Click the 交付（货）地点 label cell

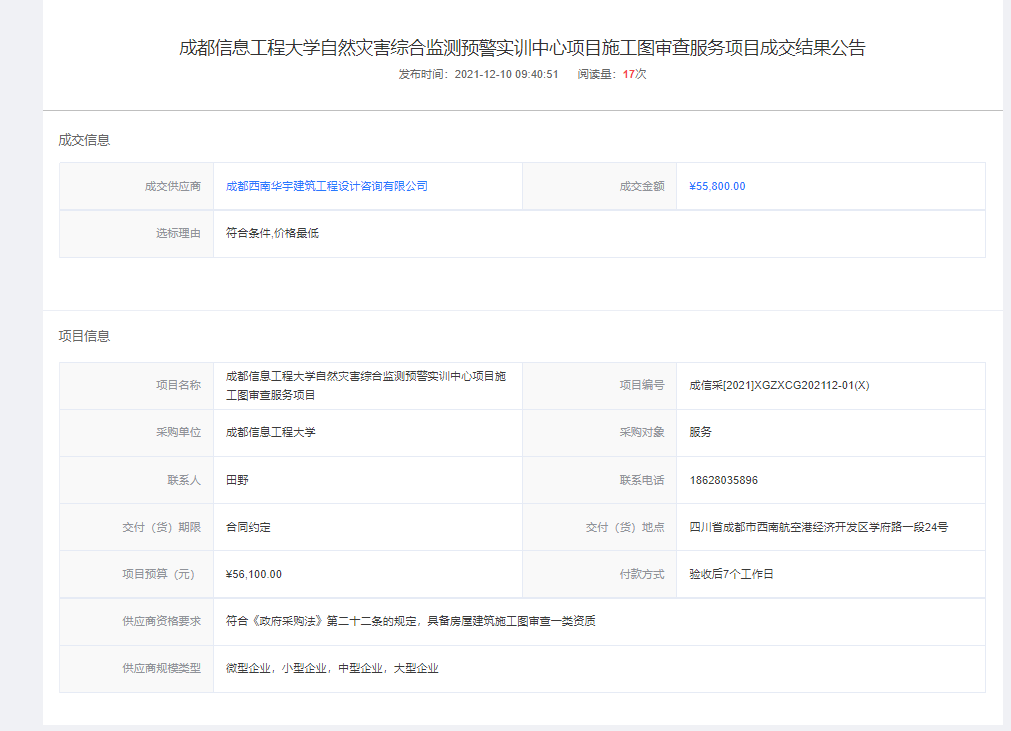[x=600, y=527]
